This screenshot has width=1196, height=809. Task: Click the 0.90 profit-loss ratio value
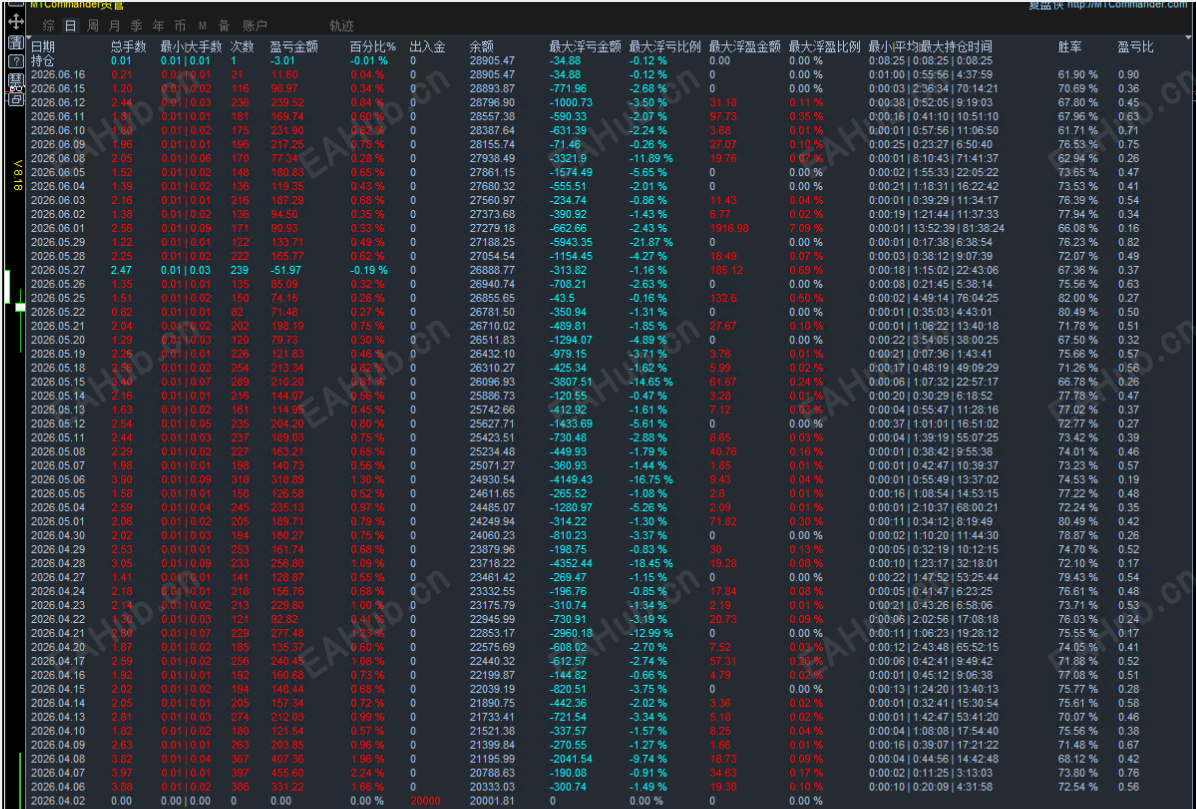(1128, 75)
